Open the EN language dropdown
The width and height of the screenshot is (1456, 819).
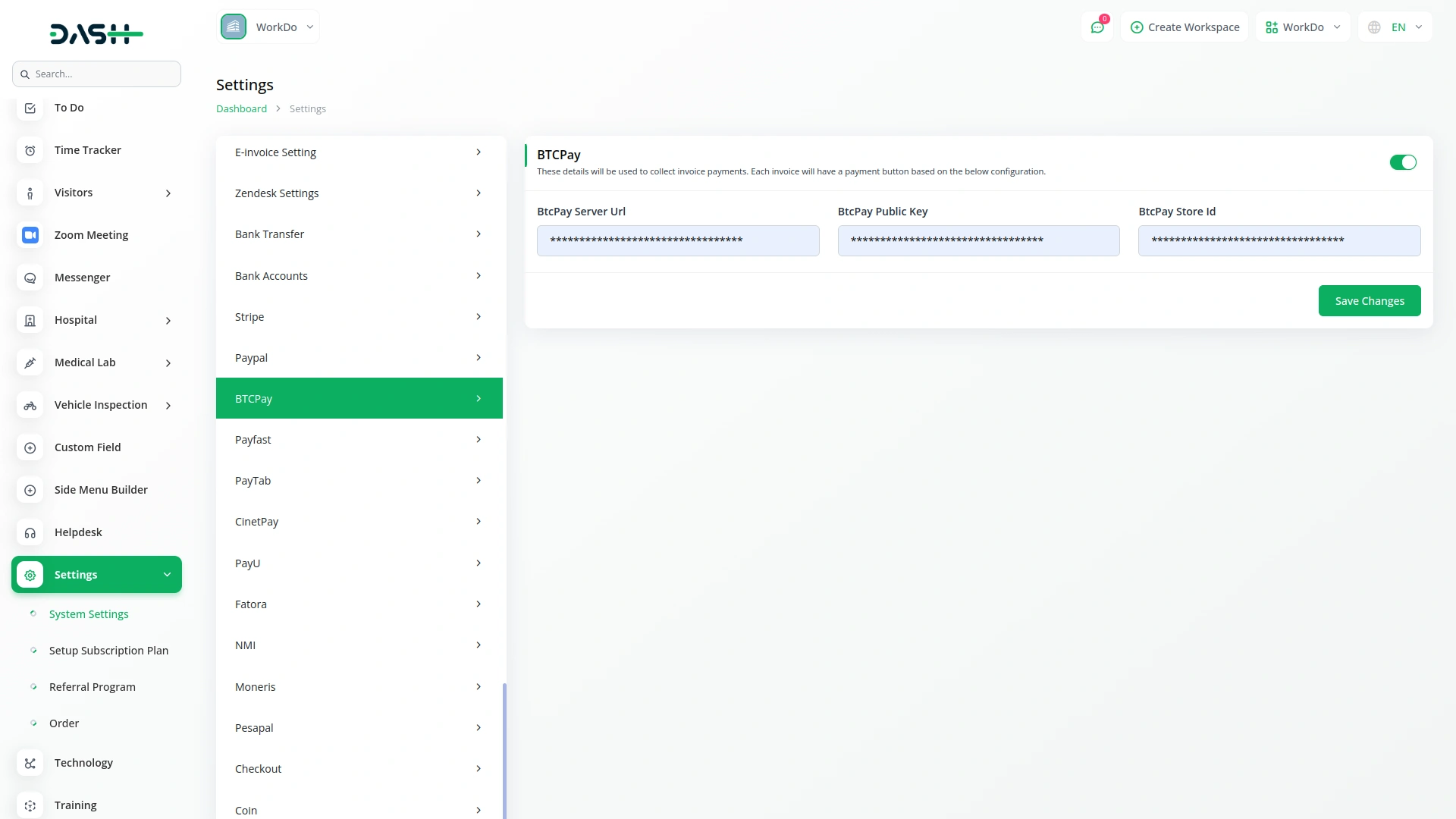click(x=1395, y=27)
